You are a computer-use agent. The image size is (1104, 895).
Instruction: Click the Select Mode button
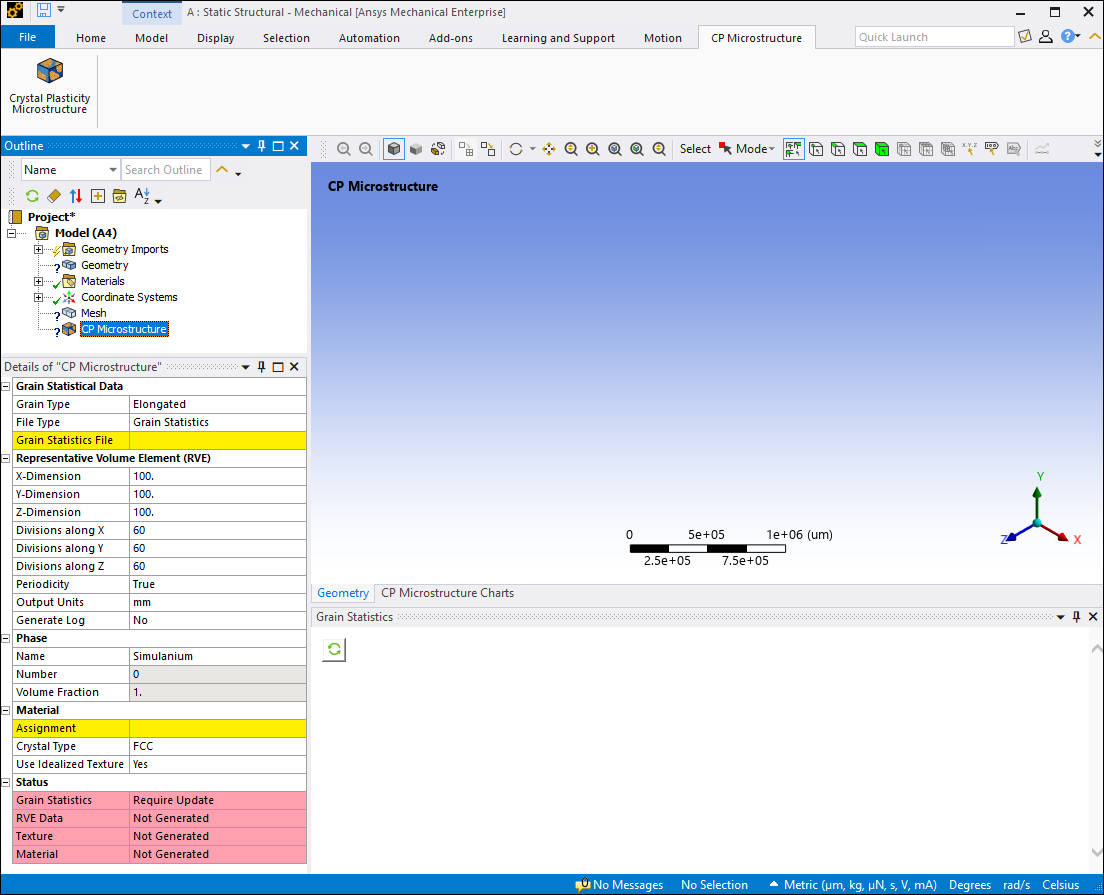tap(748, 149)
